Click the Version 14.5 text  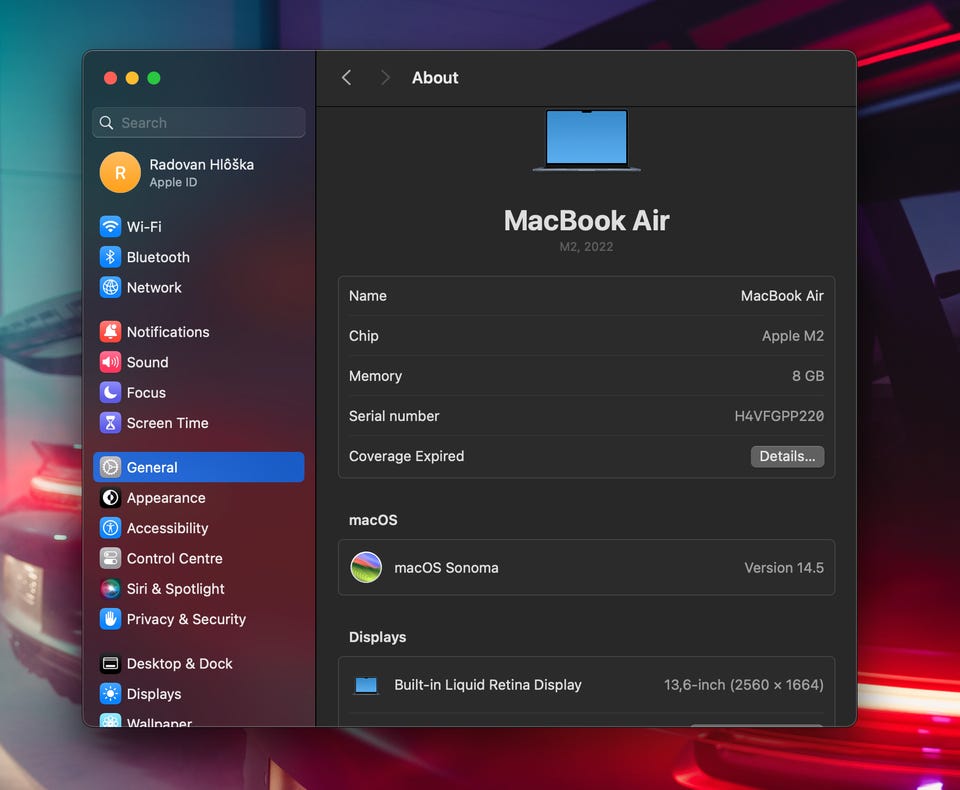tap(784, 568)
